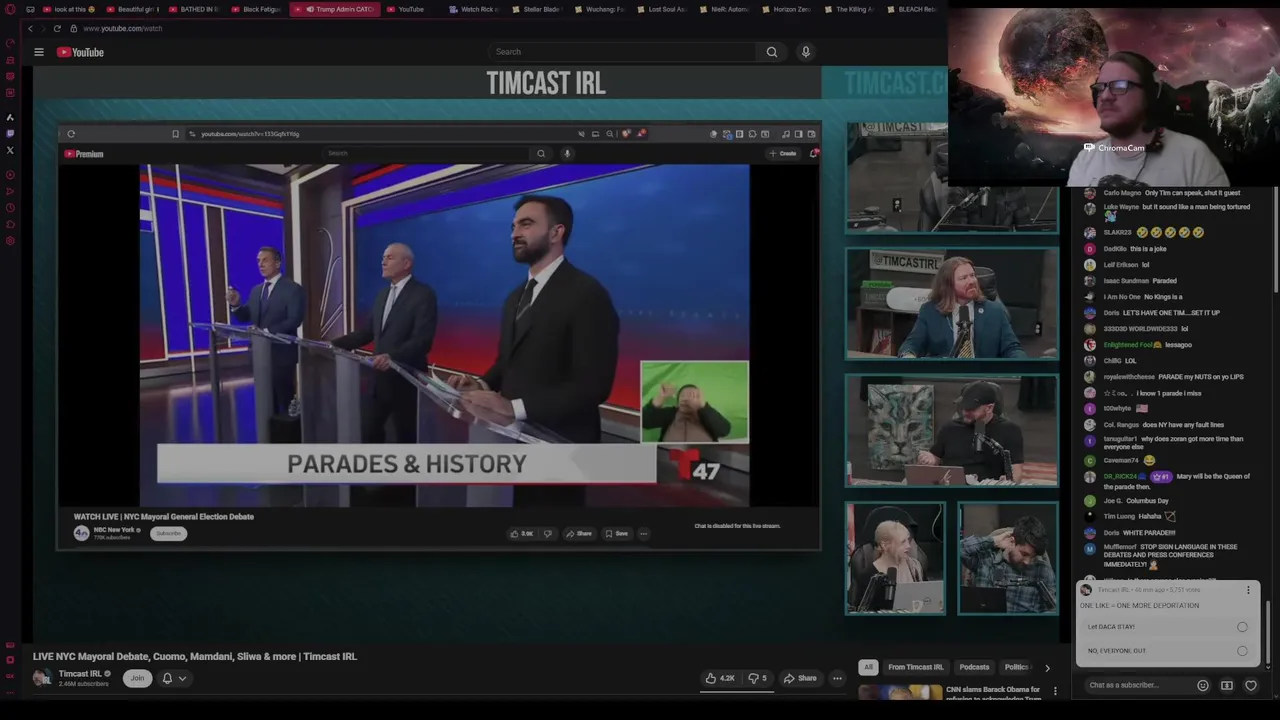Toggle notification bell for Timcast IRL
1280x720 pixels.
(x=167, y=678)
